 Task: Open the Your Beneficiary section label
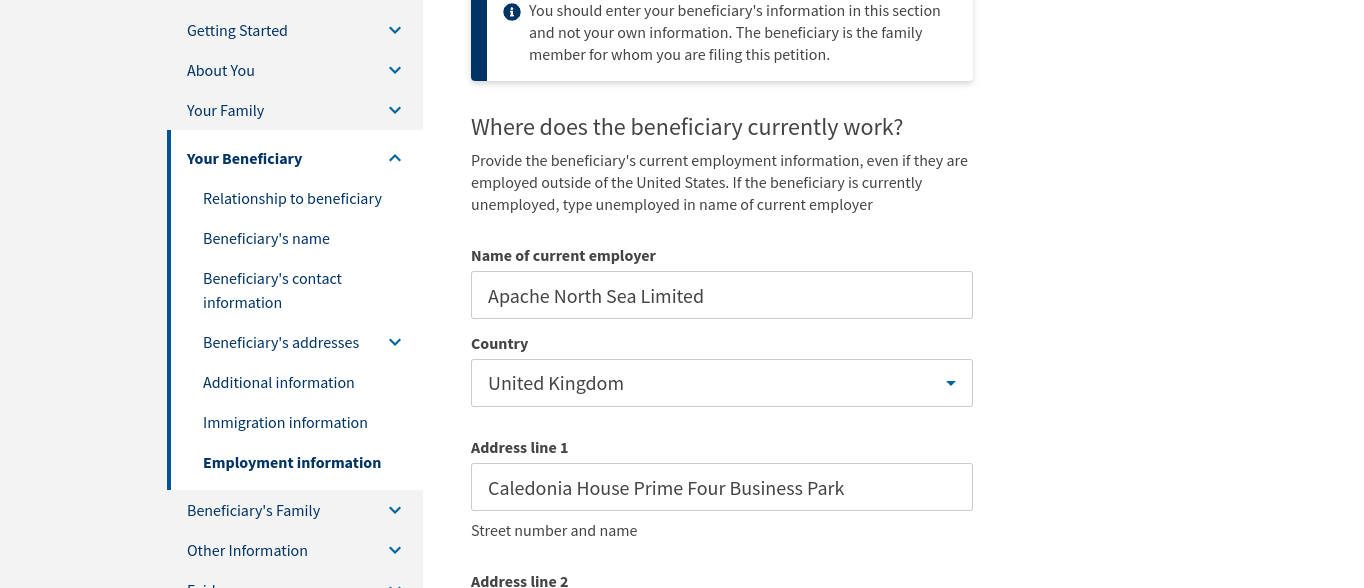244,159
